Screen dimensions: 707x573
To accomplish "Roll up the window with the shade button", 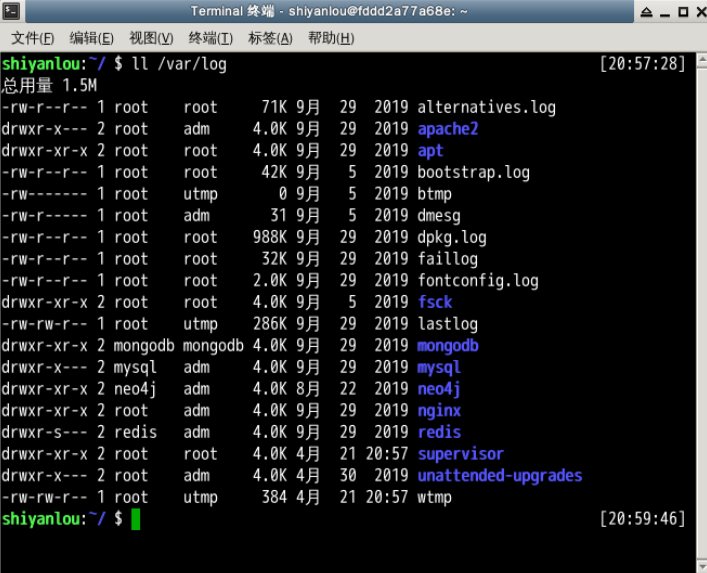I will point(648,11).
